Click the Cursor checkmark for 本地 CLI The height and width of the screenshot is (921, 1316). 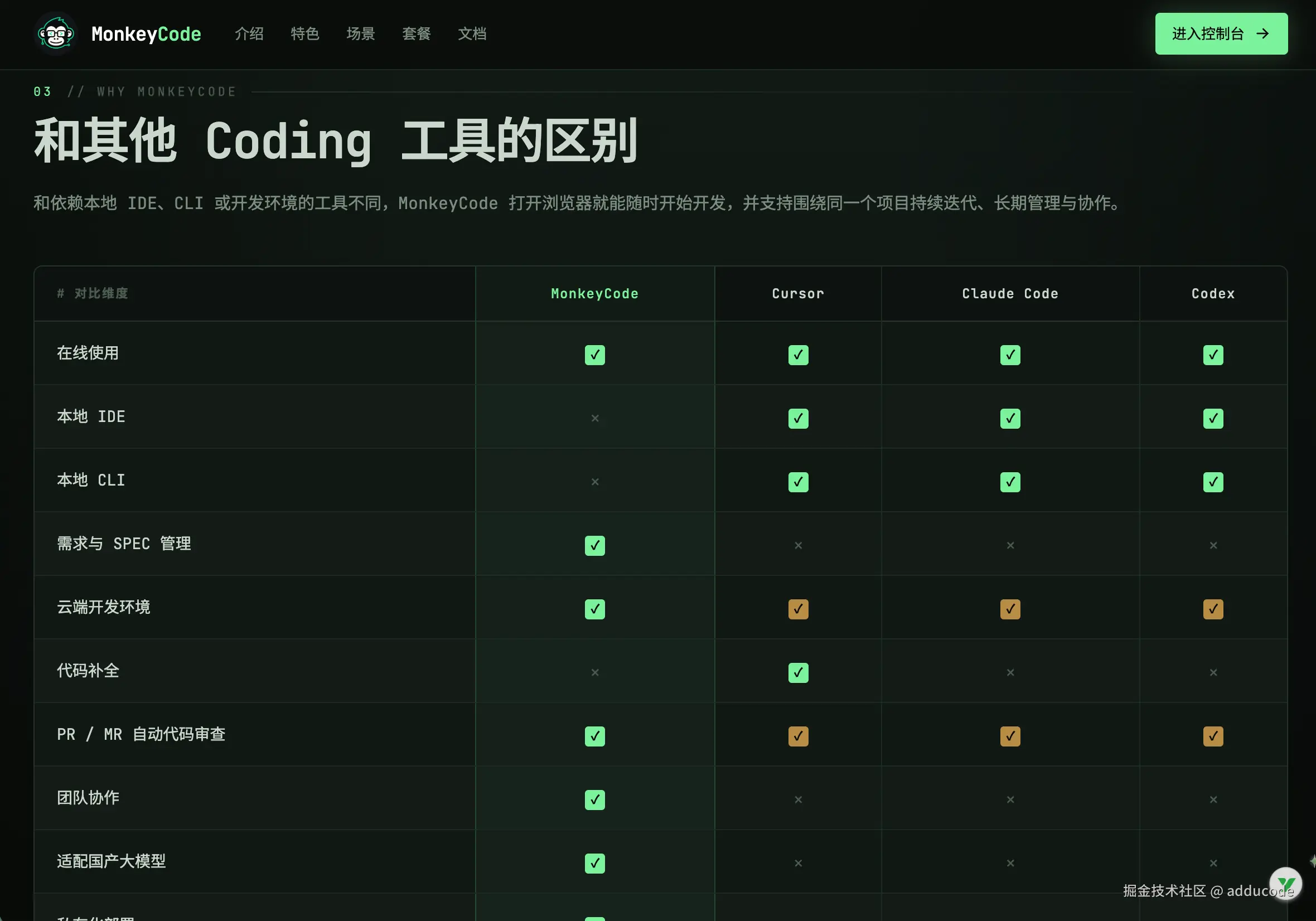pos(798,482)
